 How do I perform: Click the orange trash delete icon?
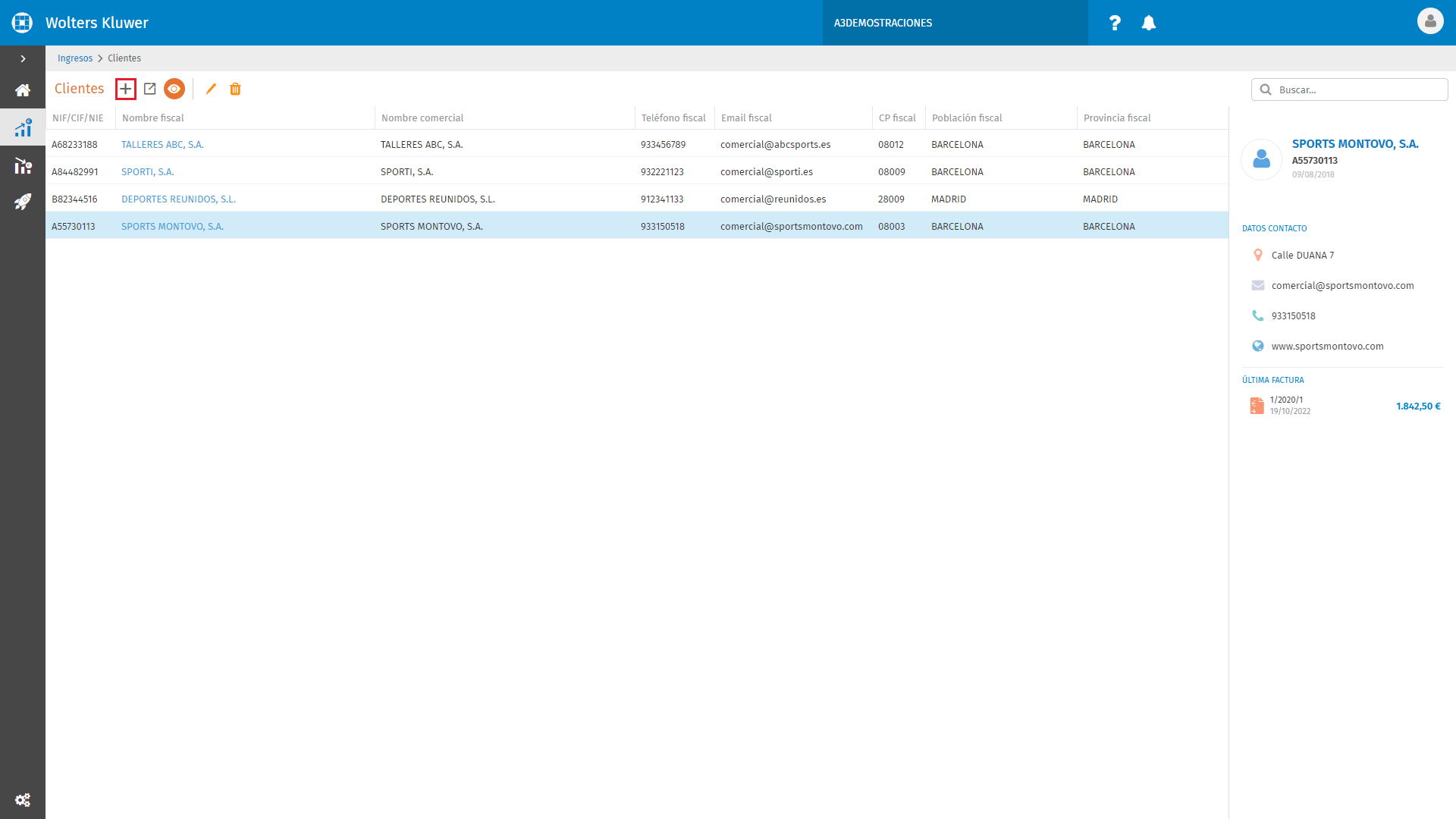pyautogui.click(x=235, y=89)
